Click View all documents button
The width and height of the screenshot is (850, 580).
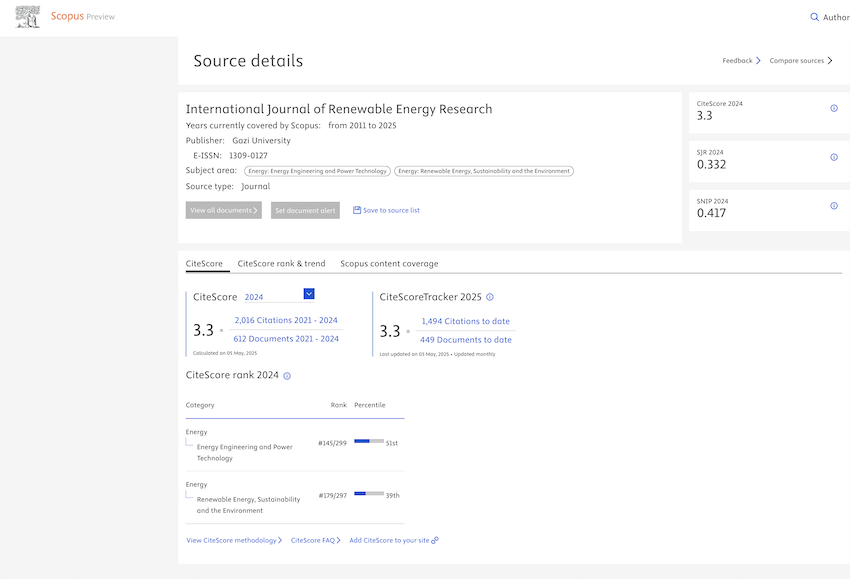pyautogui.click(x=223, y=210)
